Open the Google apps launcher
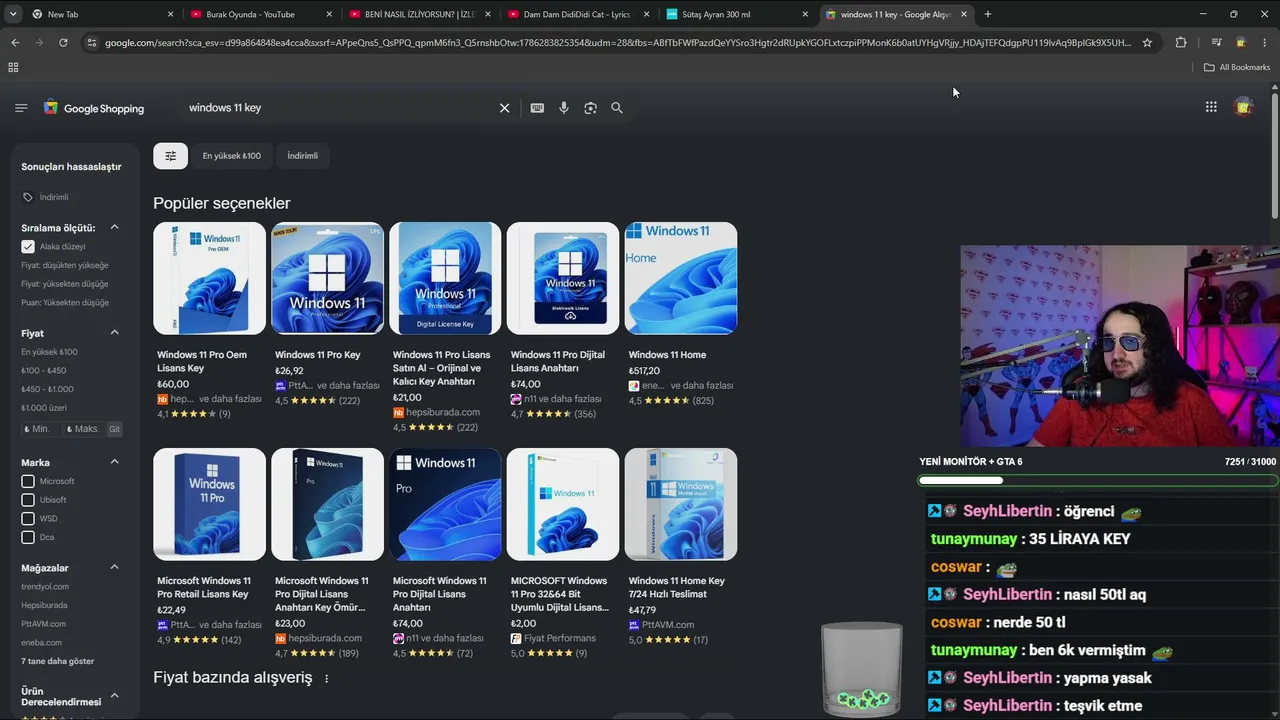 [1211, 107]
